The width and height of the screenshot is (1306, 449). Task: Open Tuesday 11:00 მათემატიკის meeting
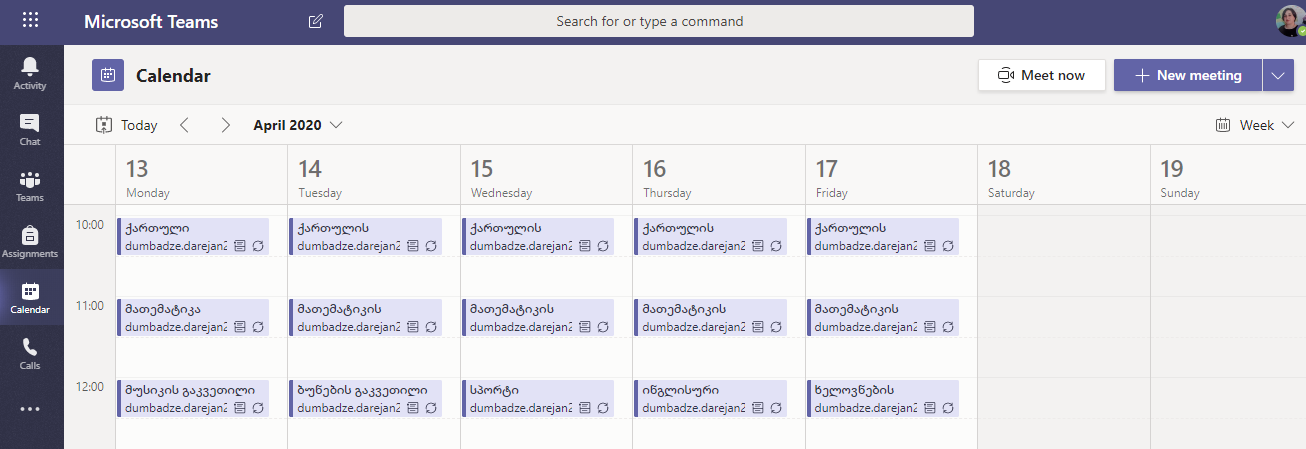pos(365,317)
